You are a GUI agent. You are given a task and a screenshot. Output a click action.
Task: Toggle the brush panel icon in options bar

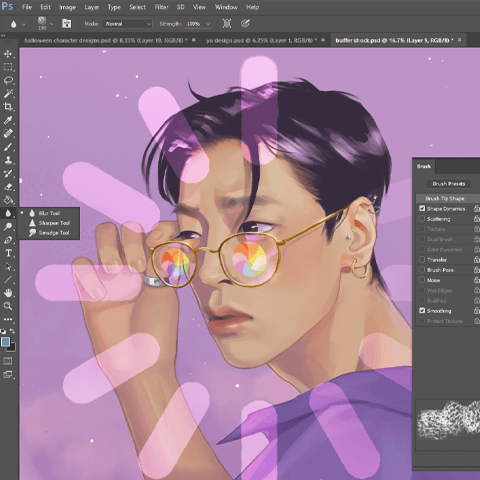pos(67,24)
